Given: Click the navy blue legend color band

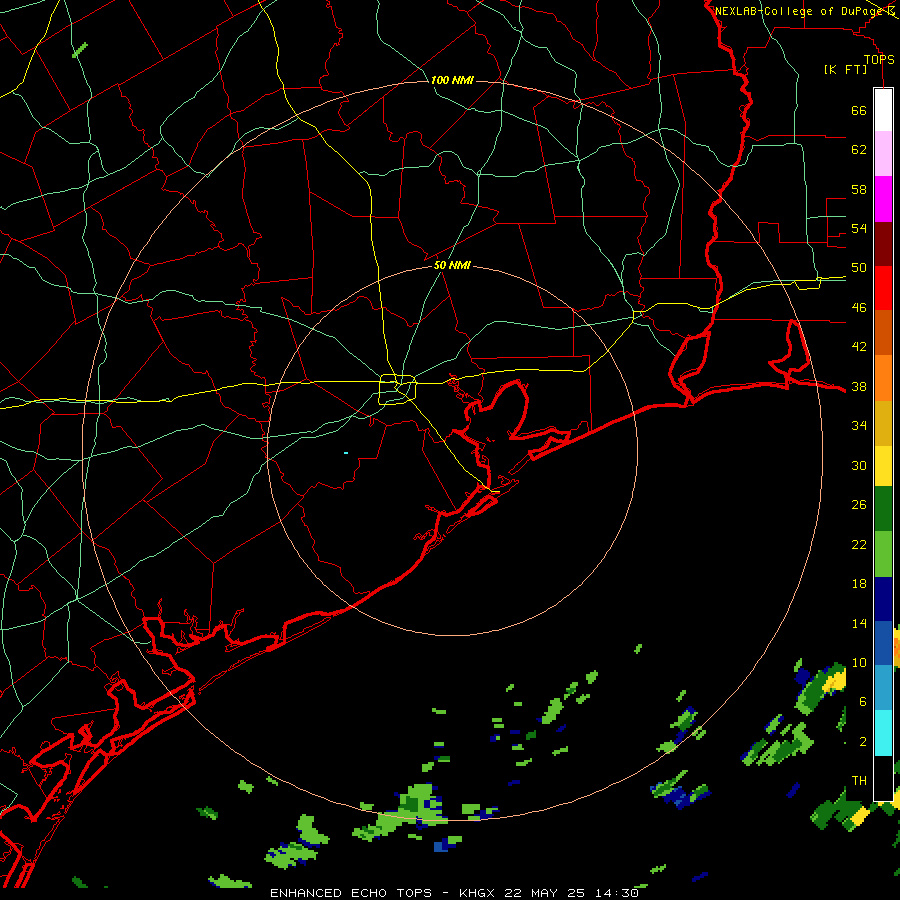Looking at the screenshot, I should pyautogui.click(x=883, y=599).
